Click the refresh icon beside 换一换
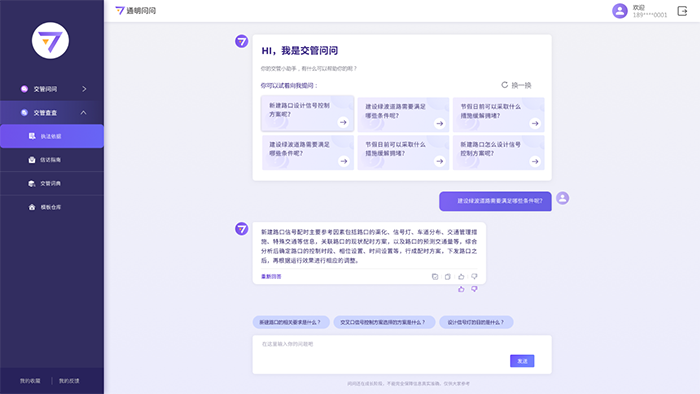This screenshot has width=700, height=394. (x=504, y=85)
